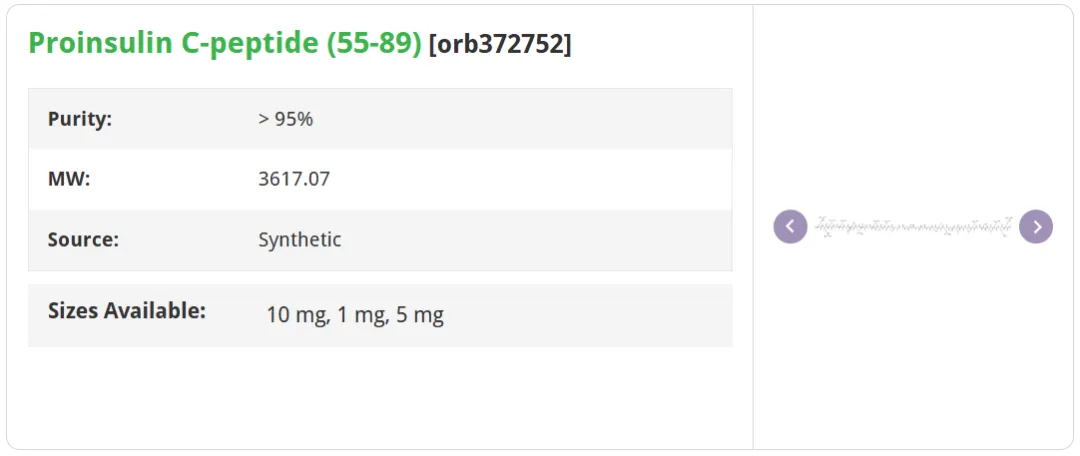Click the vertical divider beside image panel
The height and width of the screenshot is (456, 1080).
coord(753,227)
